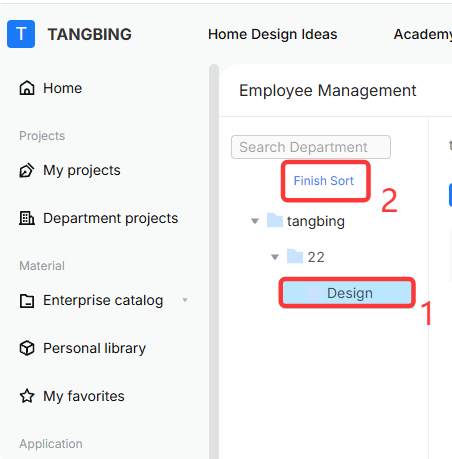Click the sidebar vertical scrollbar

pos(214,261)
